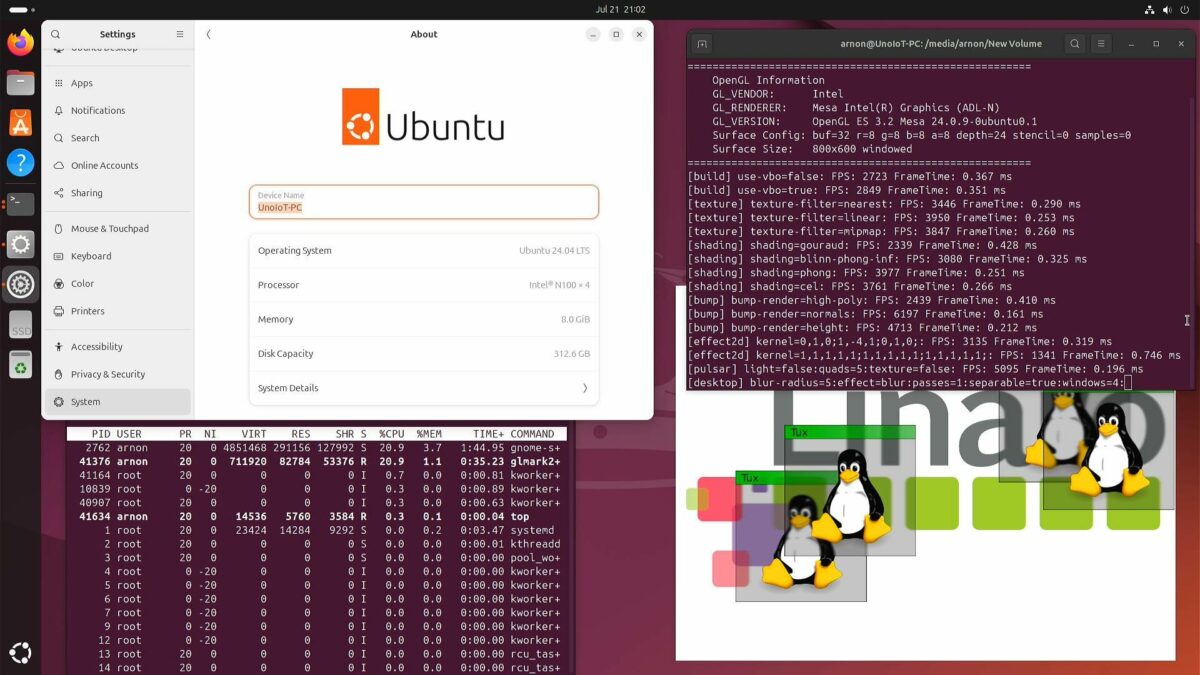The height and width of the screenshot is (675, 1200).
Task: Open a new tab in the terminal
Action: point(702,44)
